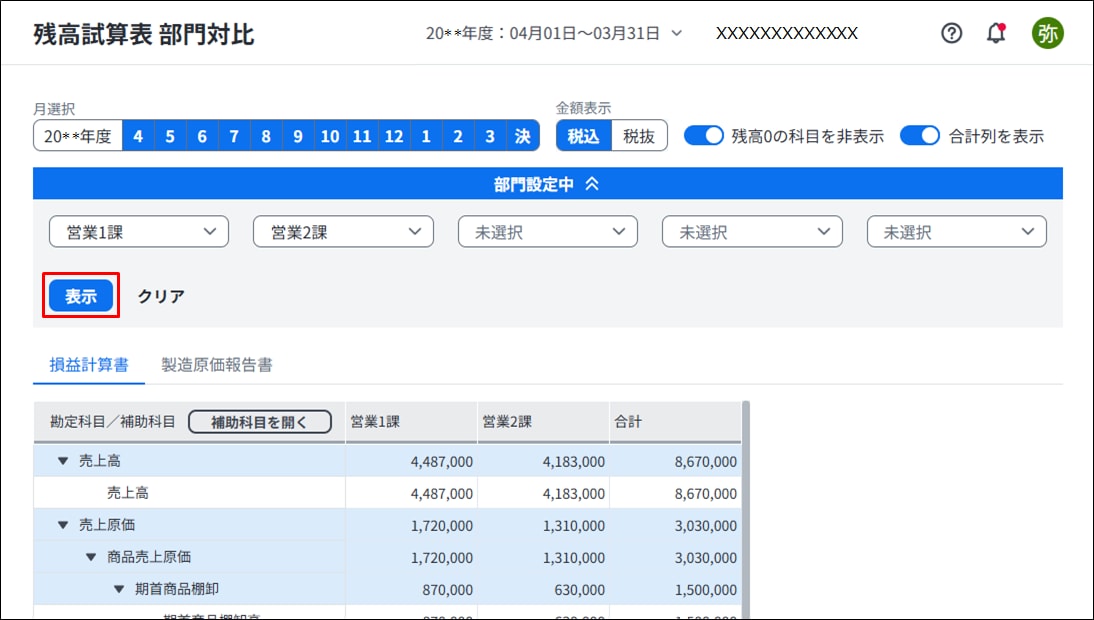Open the notifications bell icon

[x=996, y=33]
